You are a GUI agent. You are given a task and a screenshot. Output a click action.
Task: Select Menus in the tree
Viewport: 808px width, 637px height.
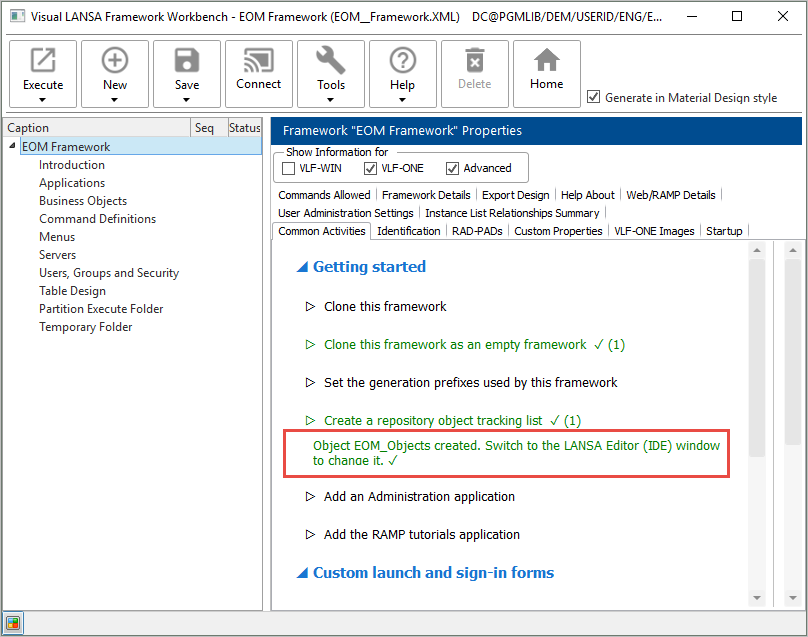pyautogui.click(x=57, y=237)
